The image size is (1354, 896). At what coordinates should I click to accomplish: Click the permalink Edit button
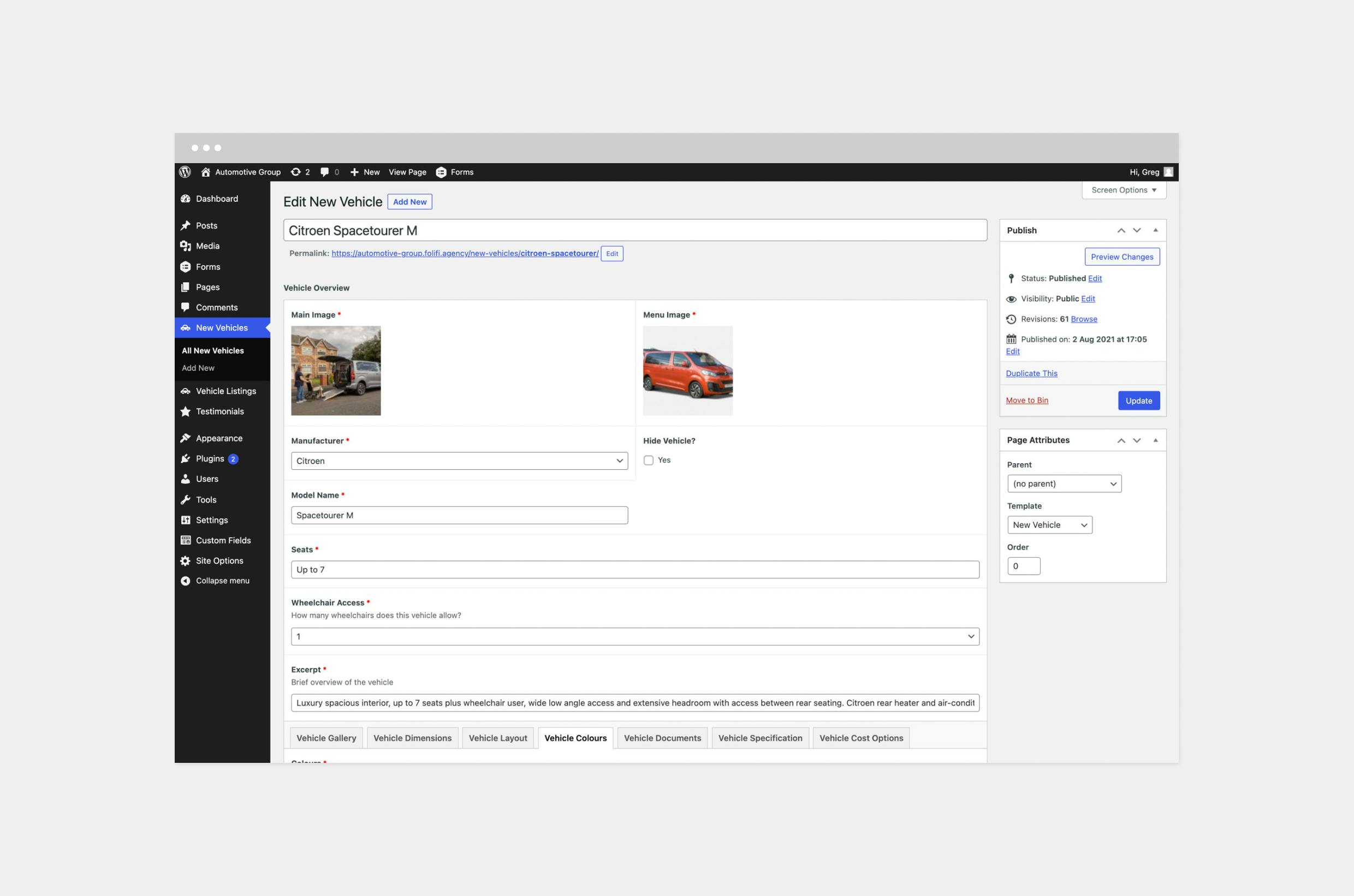pos(612,254)
